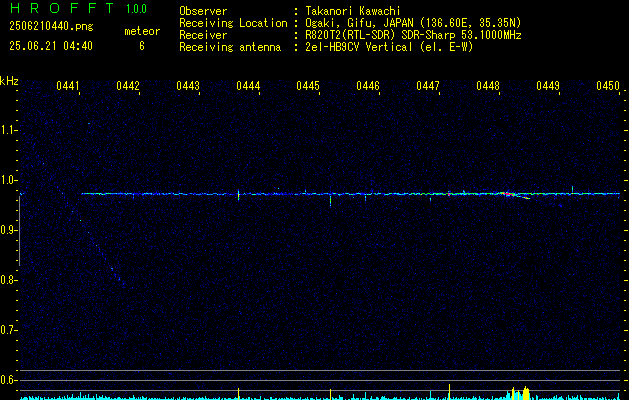Click time marker 0446
The height and width of the screenshot is (400, 629).
(x=368, y=86)
